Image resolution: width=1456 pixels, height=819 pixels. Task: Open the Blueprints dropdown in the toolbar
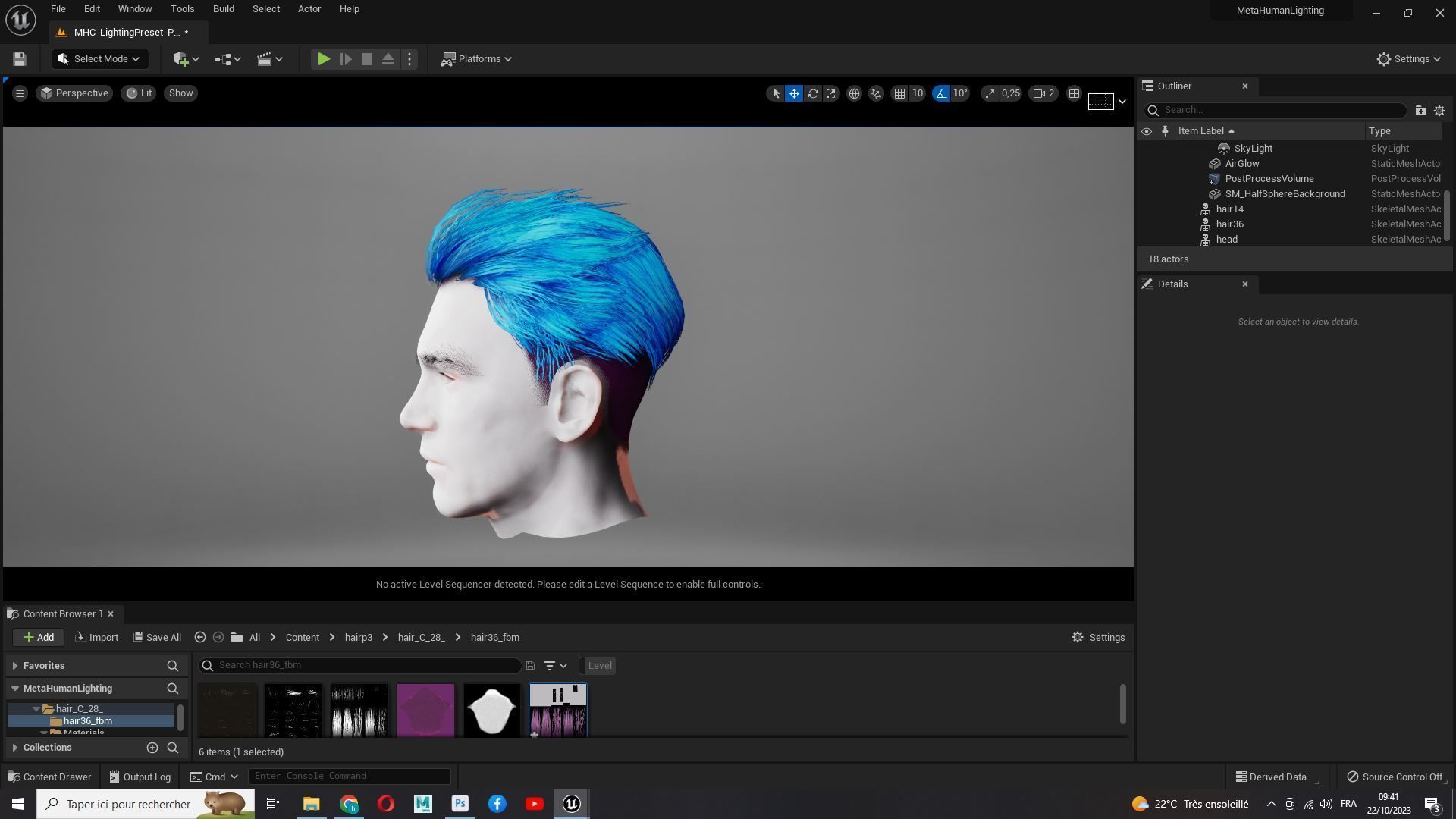point(227,59)
